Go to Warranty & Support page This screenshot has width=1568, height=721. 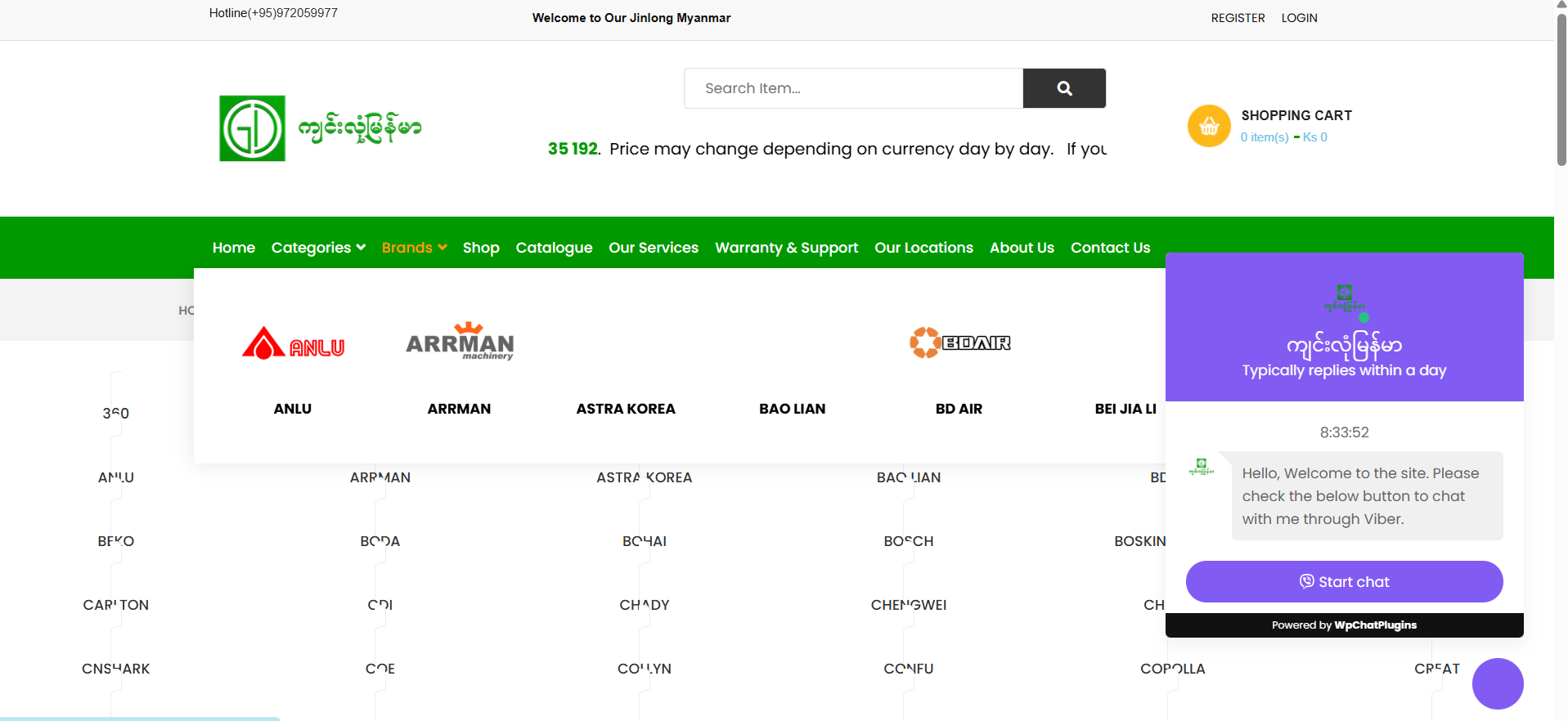coord(786,248)
